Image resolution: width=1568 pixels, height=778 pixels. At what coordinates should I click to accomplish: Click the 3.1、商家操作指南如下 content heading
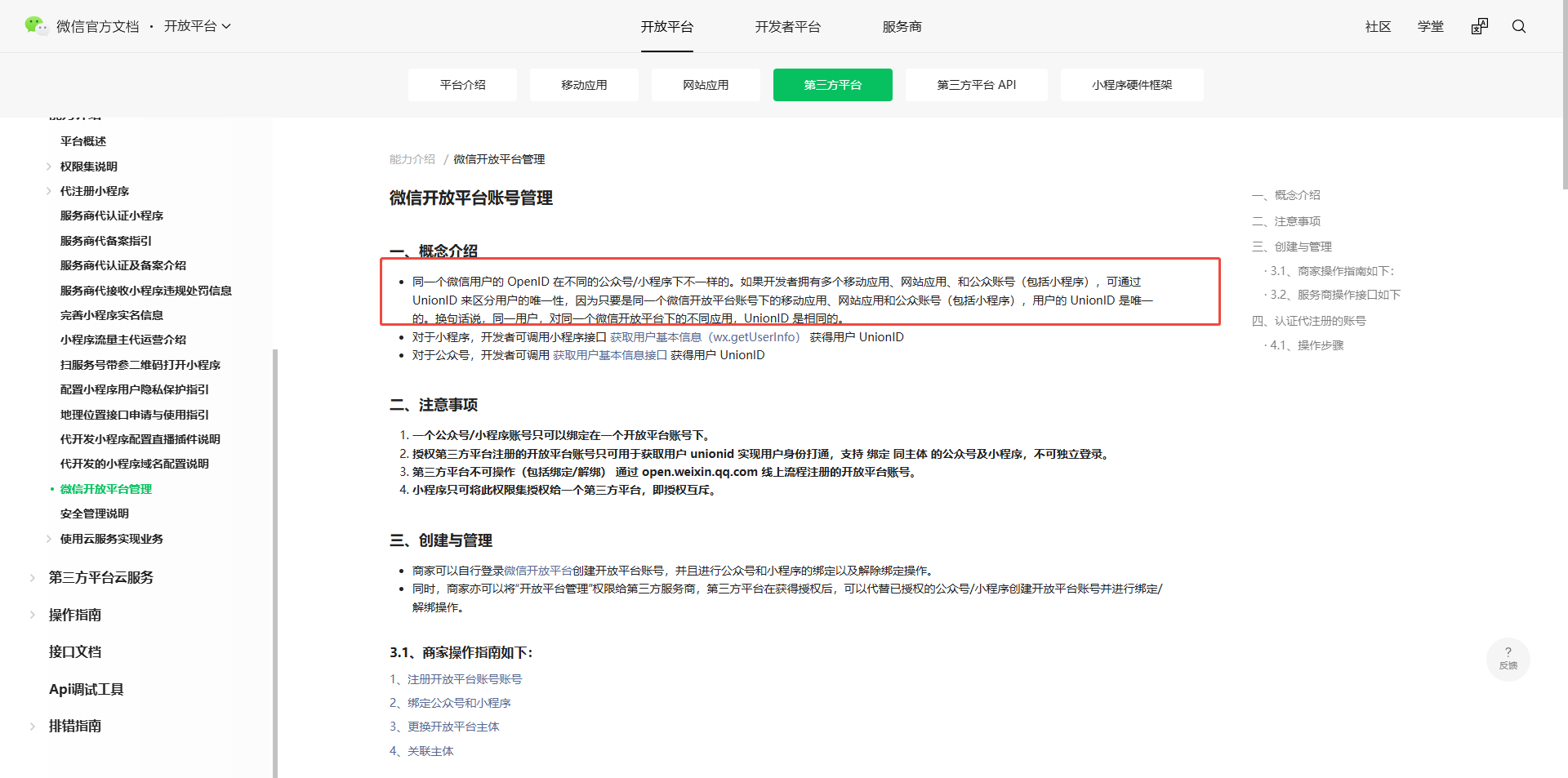coord(461,653)
